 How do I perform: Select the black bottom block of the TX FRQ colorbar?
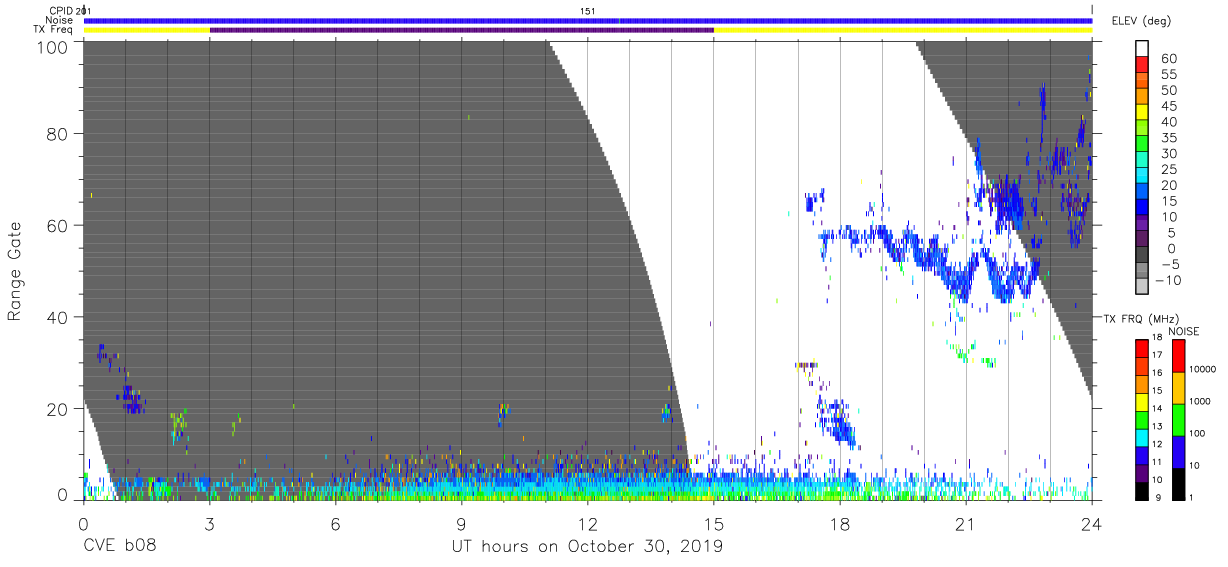[x=1141, y=489]
